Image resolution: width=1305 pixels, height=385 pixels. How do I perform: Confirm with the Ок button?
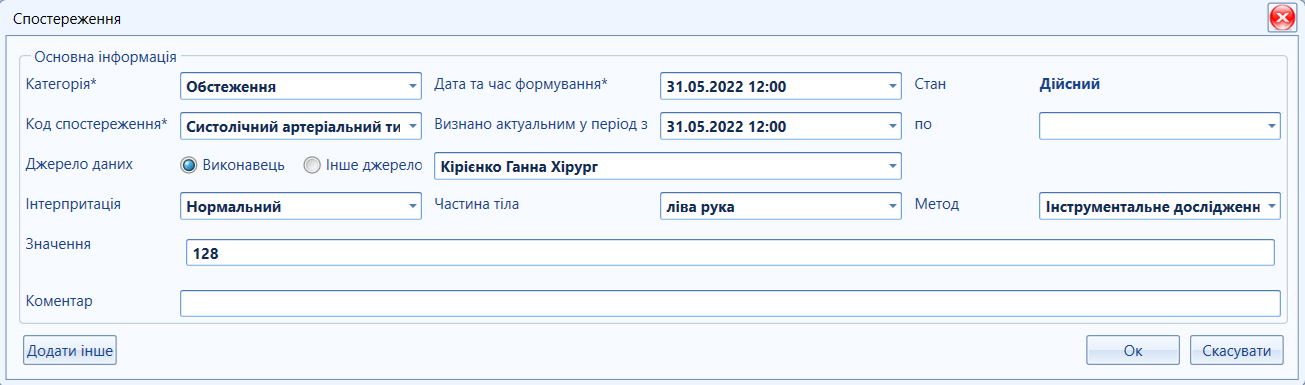pyautogui.click(x=1133, y=350)
